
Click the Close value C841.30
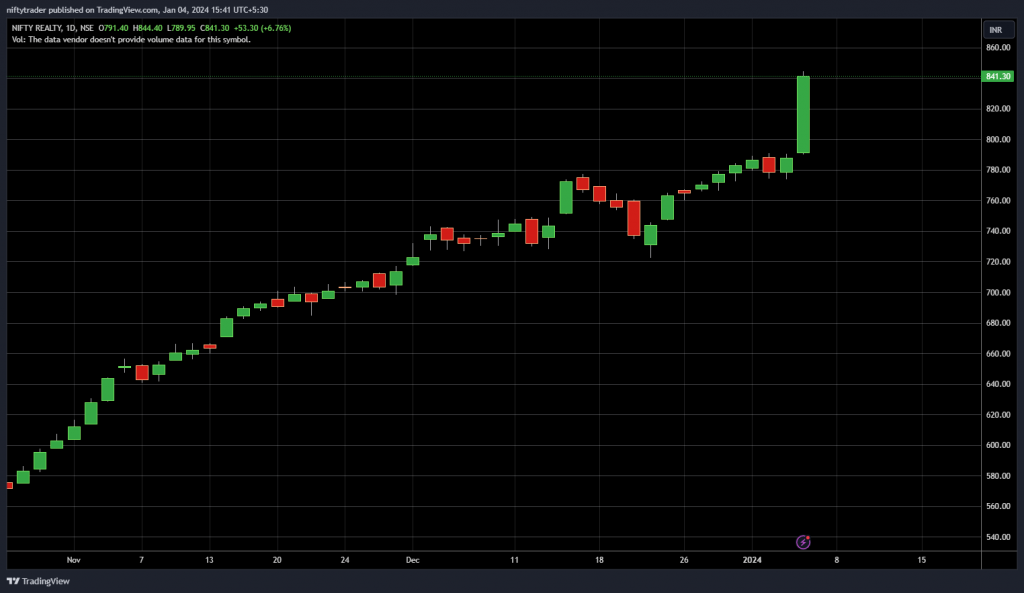pos(214,28)
